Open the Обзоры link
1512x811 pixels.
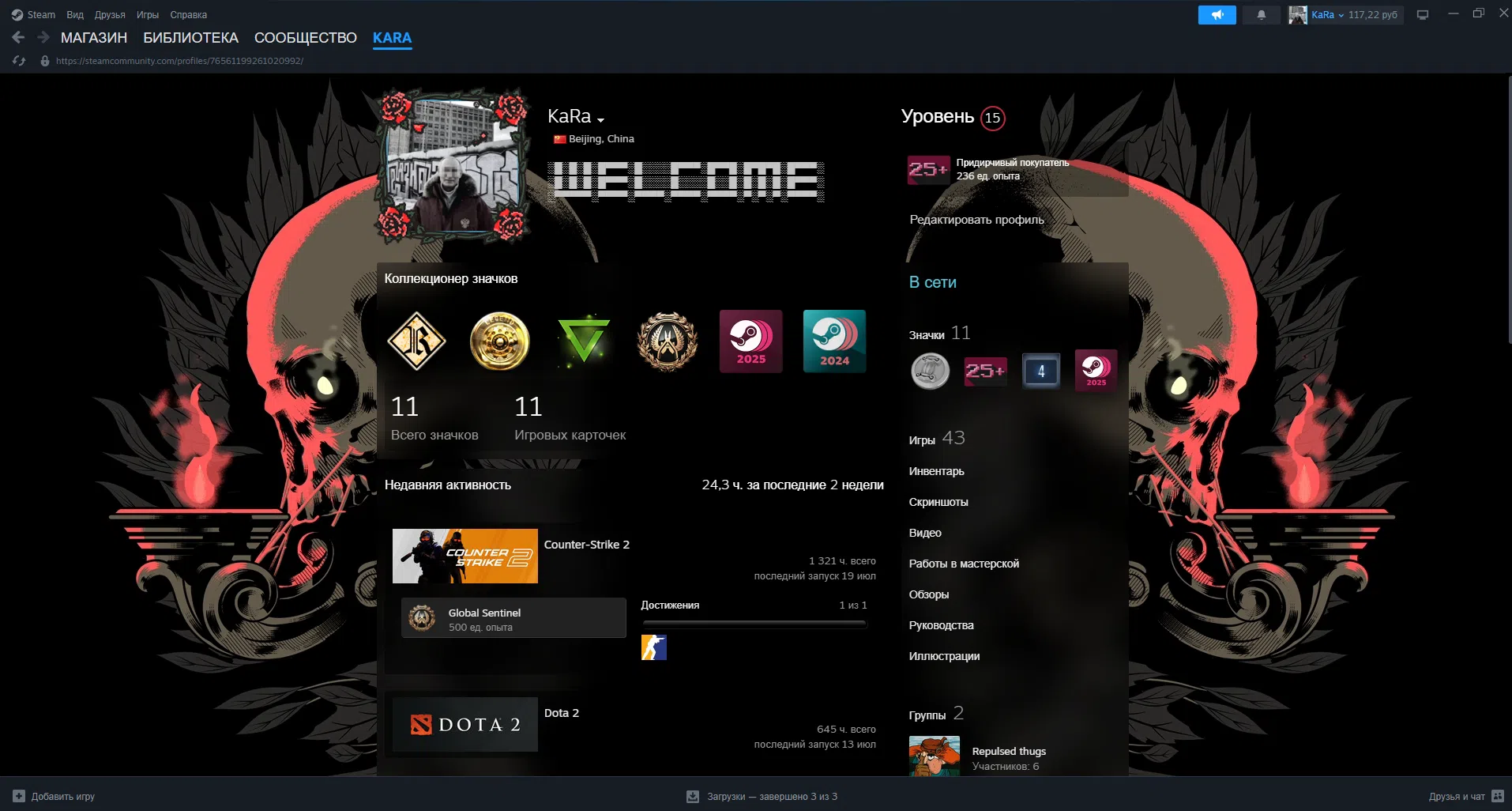pos(929,594)
